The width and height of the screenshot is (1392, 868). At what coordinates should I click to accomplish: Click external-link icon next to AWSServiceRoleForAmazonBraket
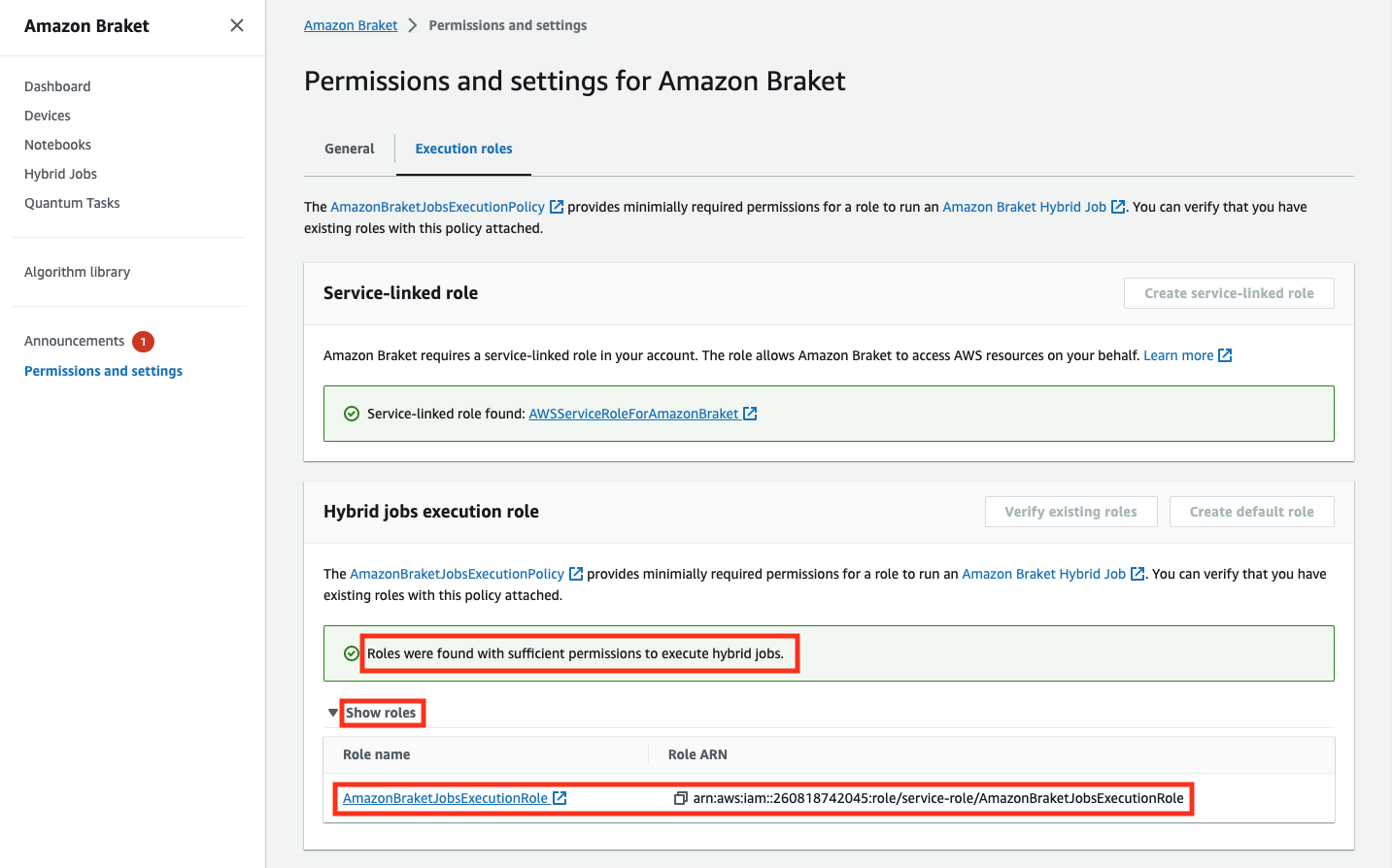tap(750, 414)
